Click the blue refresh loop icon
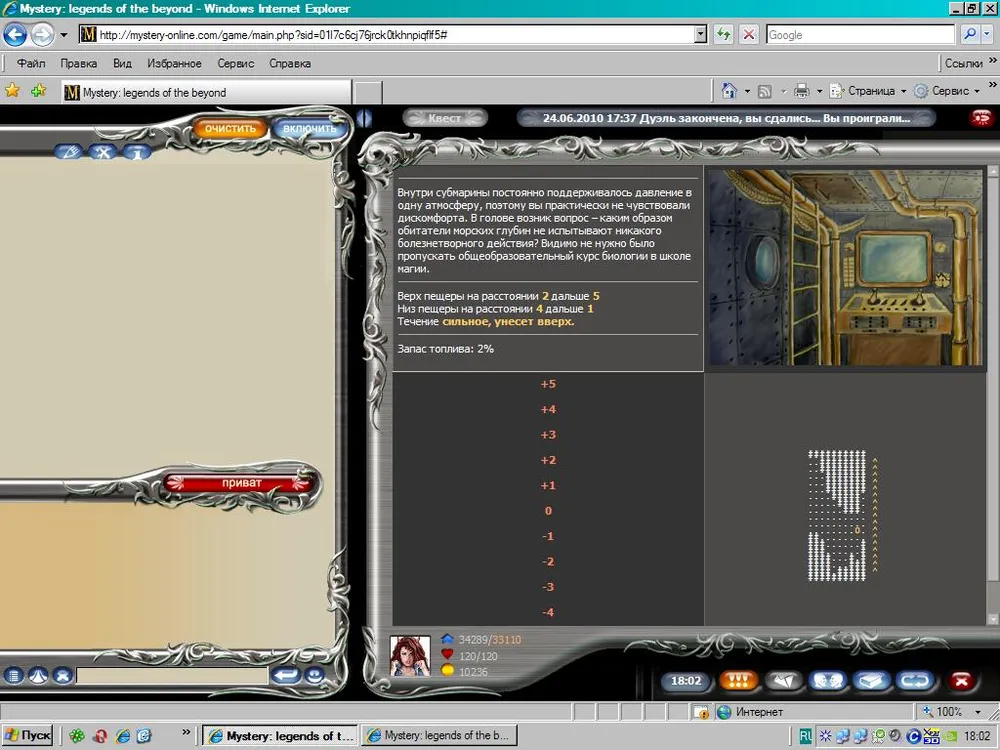The image size is (1000, 750). [915, 681]
